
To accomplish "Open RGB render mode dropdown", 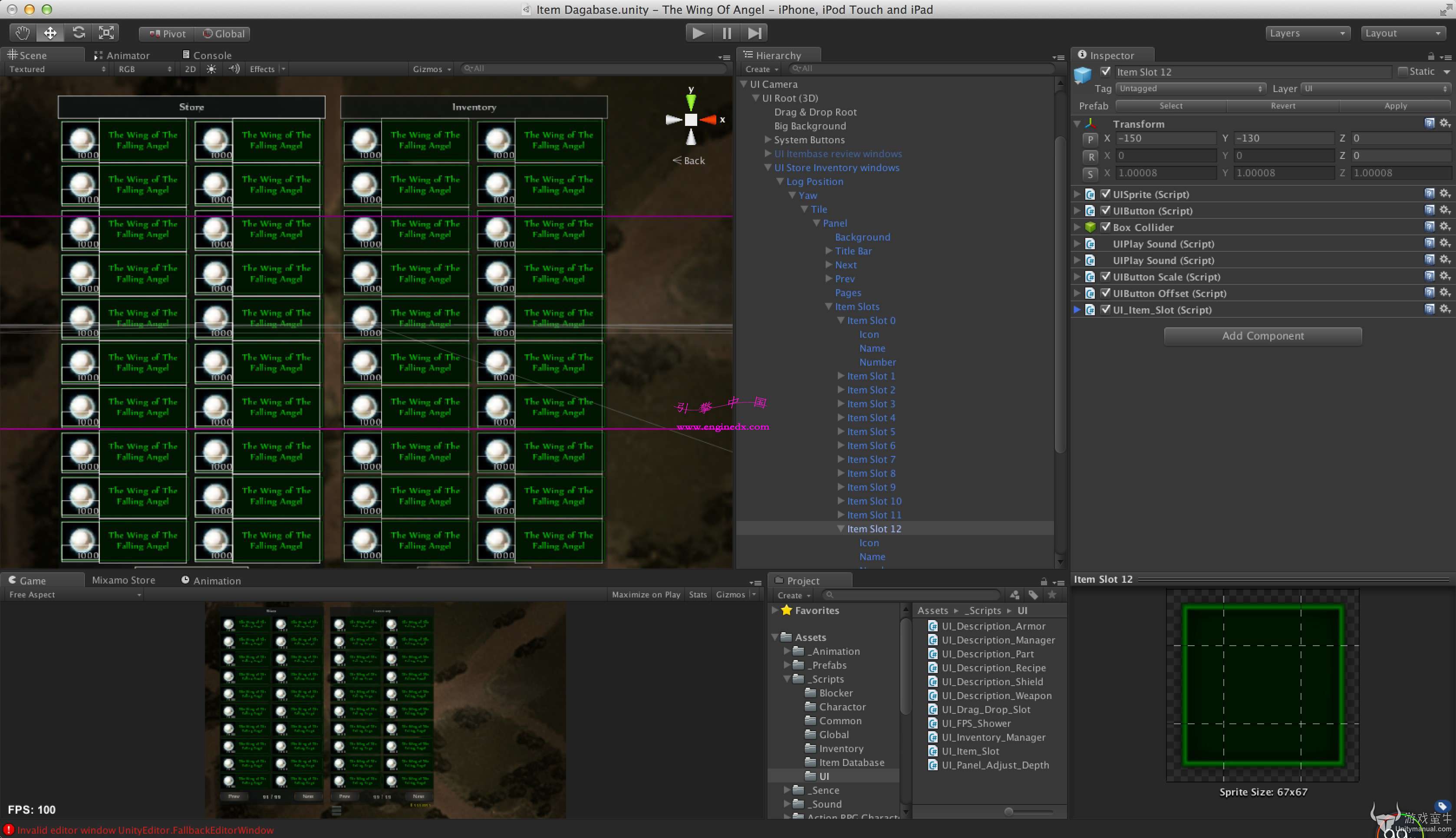I will [x=145, y=69].
